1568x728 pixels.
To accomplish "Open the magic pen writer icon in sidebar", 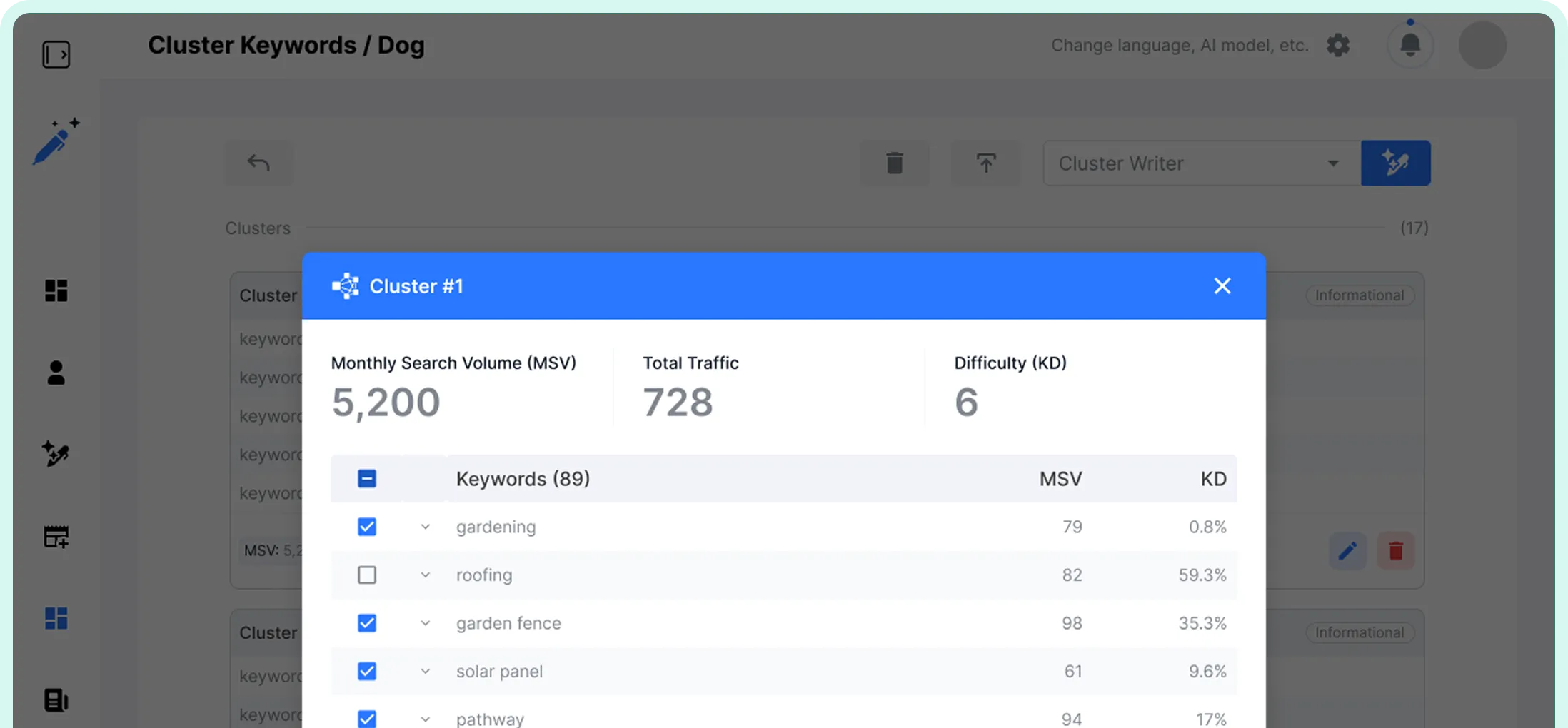I will click(x=56, y=141).
